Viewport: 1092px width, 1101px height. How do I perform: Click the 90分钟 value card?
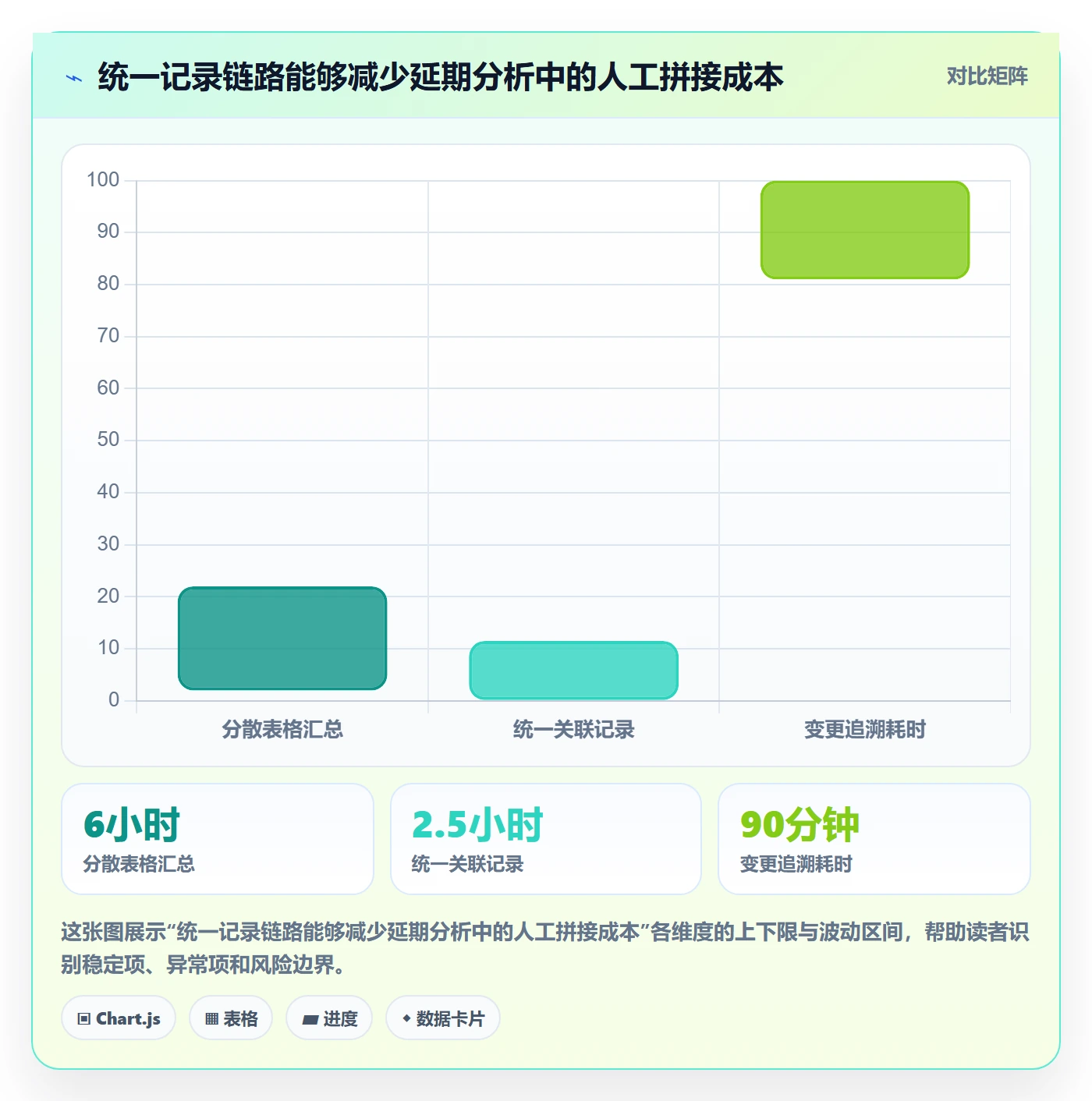(x=874, y=839)
